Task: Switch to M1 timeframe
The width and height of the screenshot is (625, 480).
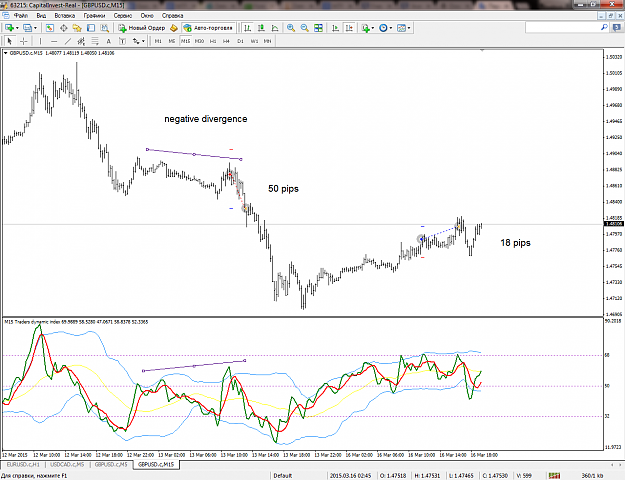Action: [x=158, y=41]
